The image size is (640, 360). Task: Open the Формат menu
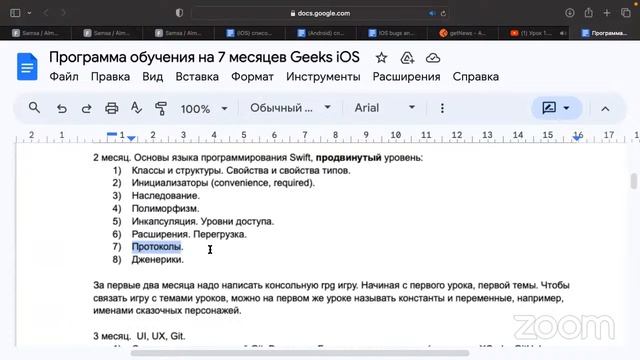point(252,77)
